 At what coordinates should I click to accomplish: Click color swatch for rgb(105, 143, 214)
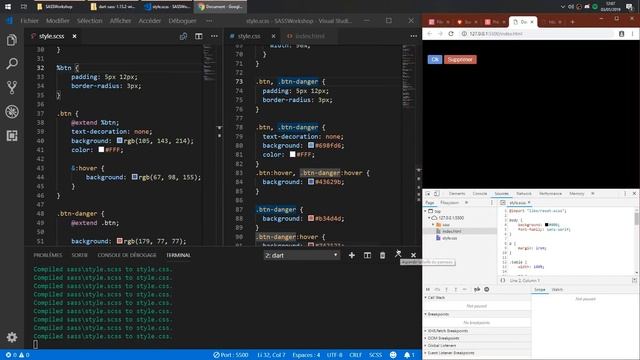119,140
